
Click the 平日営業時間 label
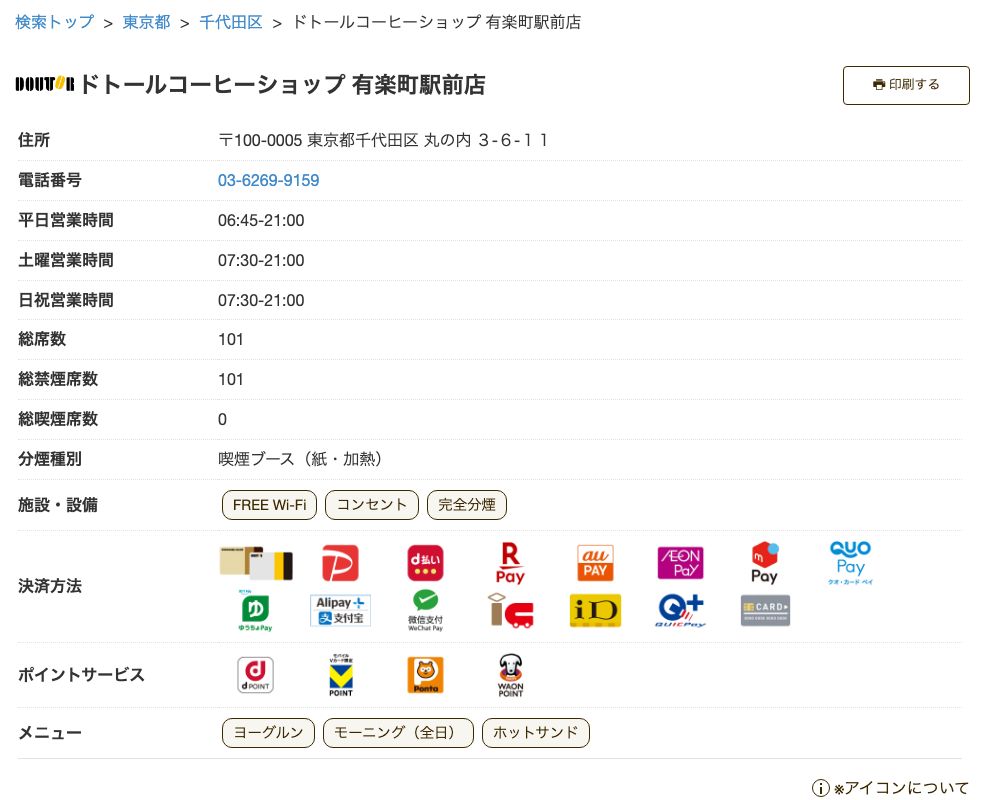66,220
